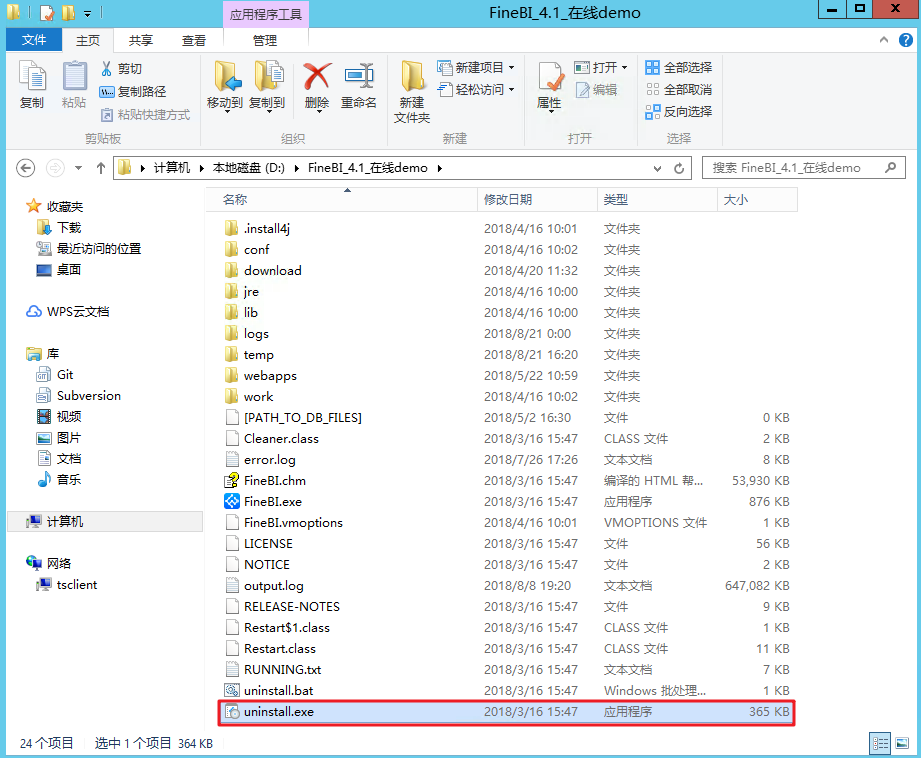Switch to details view layout icon

[880, 743]
